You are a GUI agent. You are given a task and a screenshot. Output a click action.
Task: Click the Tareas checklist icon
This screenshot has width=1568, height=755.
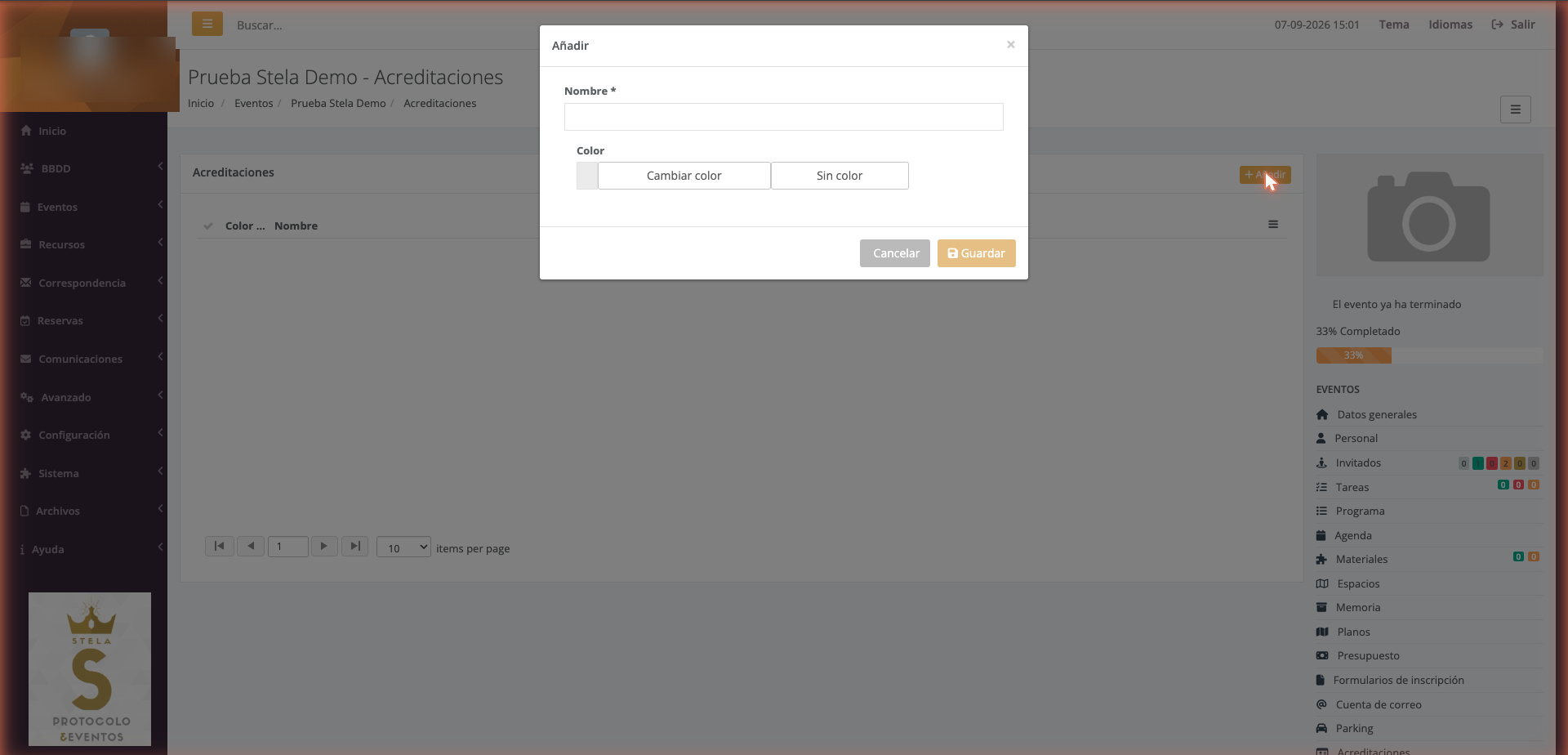point(1321,487)
